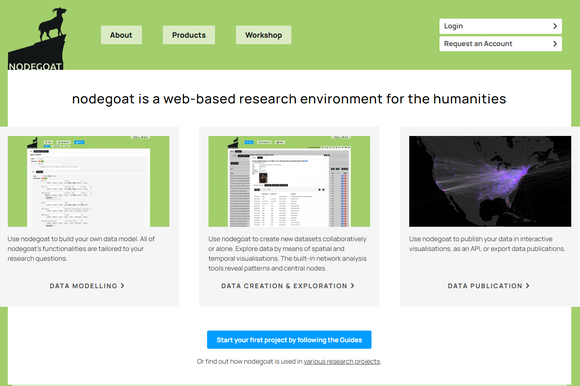Screen dimensions: 580x386
Task: Open the dataset exploration screenshot thumbnail
Action: click(x=289, y=181)
